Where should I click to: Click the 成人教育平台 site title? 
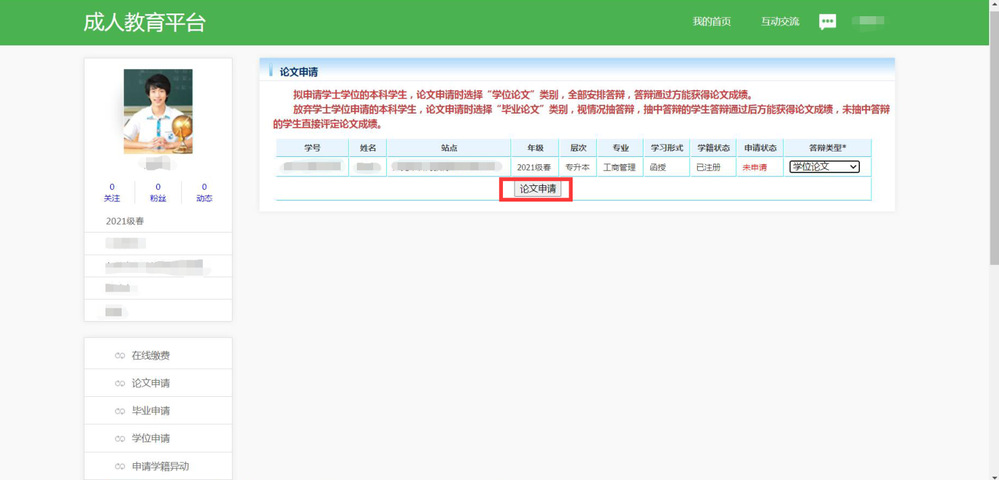tap(145, 22)
